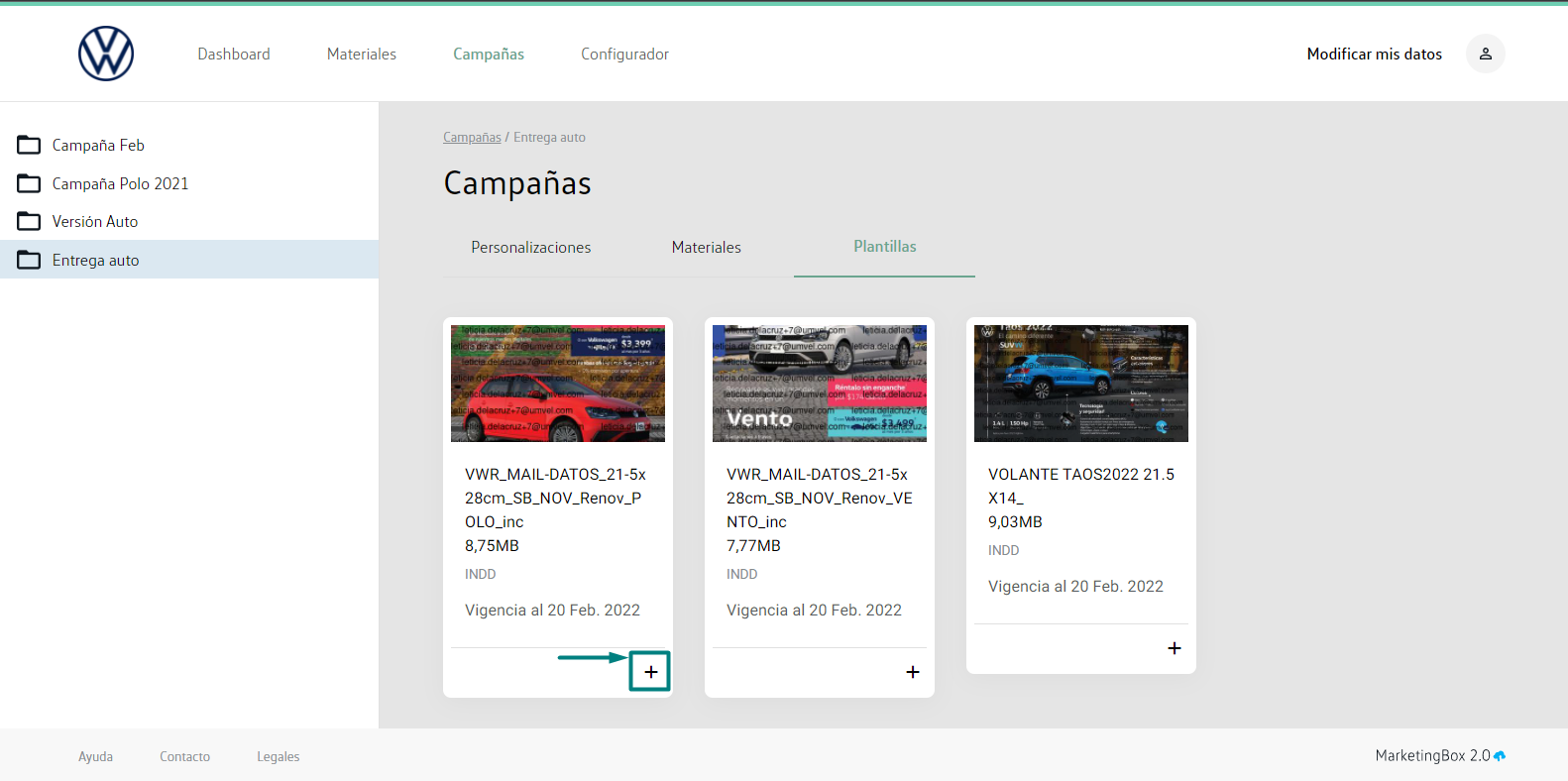Open the Legales footer link

(x=278, y=756)
